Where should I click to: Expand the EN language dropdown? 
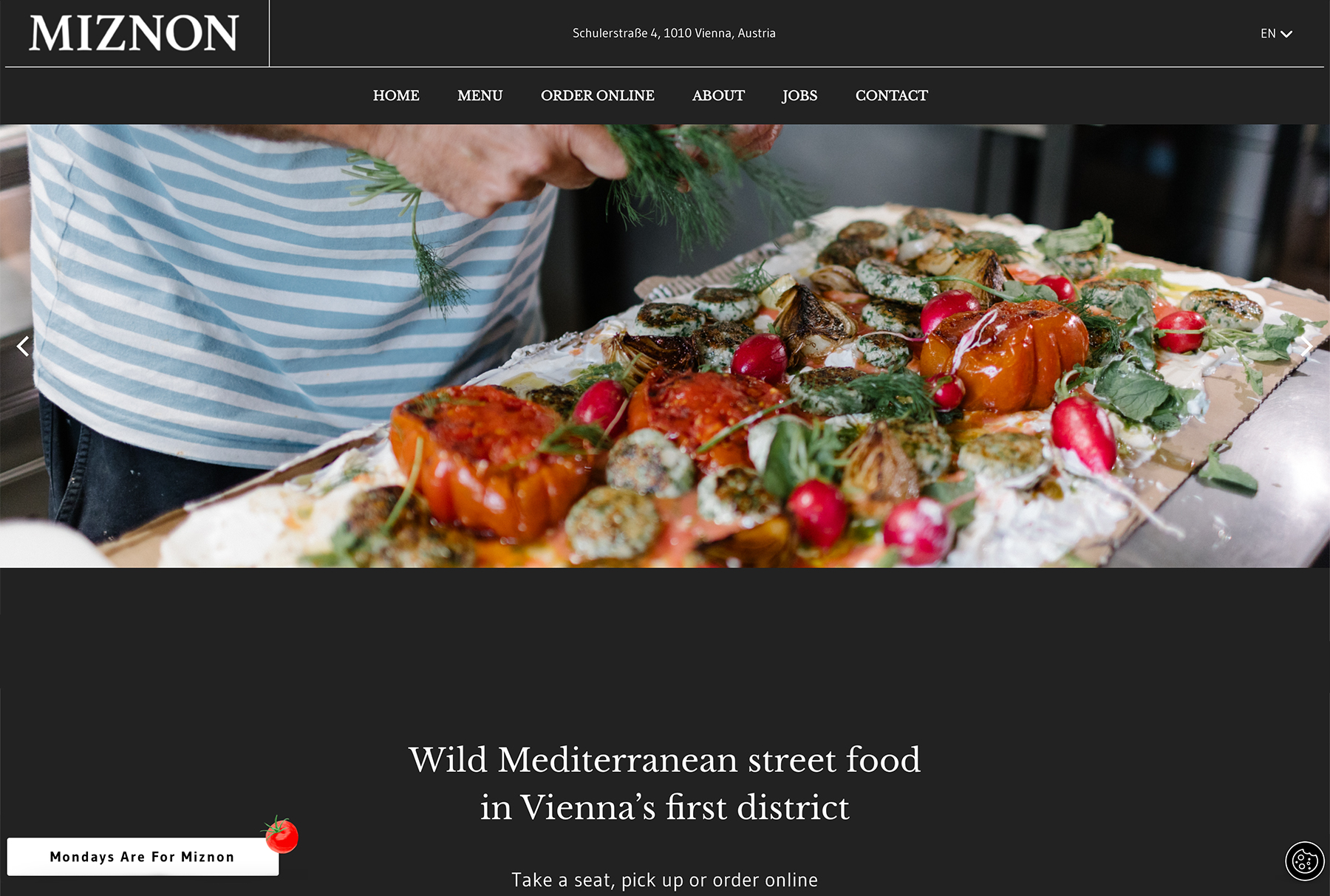point(1276,33)
